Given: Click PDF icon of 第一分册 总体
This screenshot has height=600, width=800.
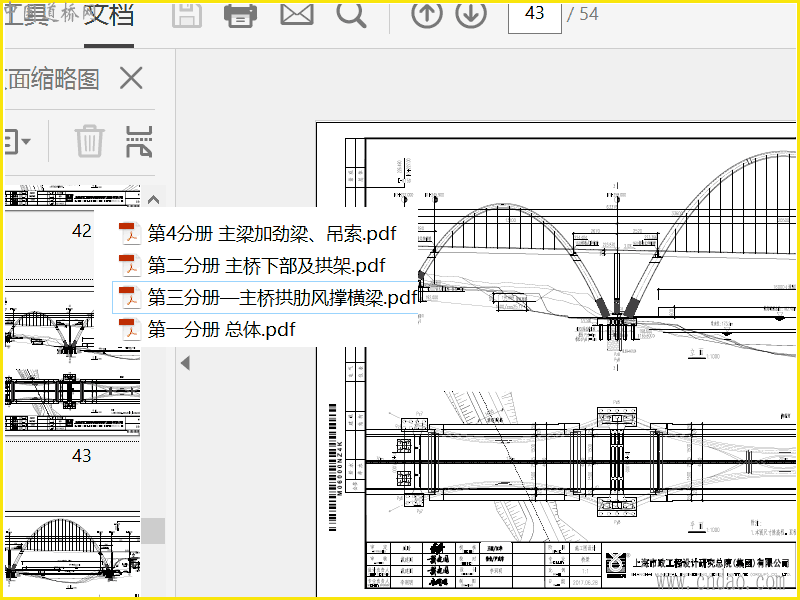Looking at the screenshot, I should click(130, 329).
